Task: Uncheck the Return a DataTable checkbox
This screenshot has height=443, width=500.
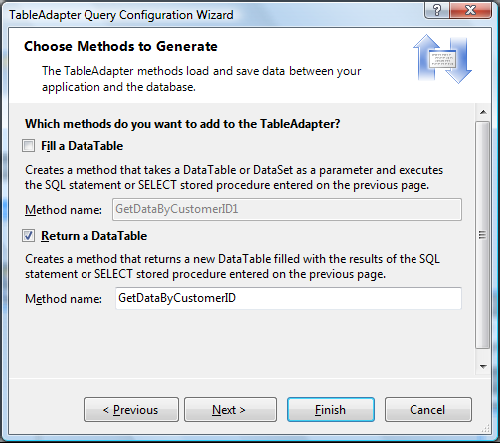Action: point(28,236)
